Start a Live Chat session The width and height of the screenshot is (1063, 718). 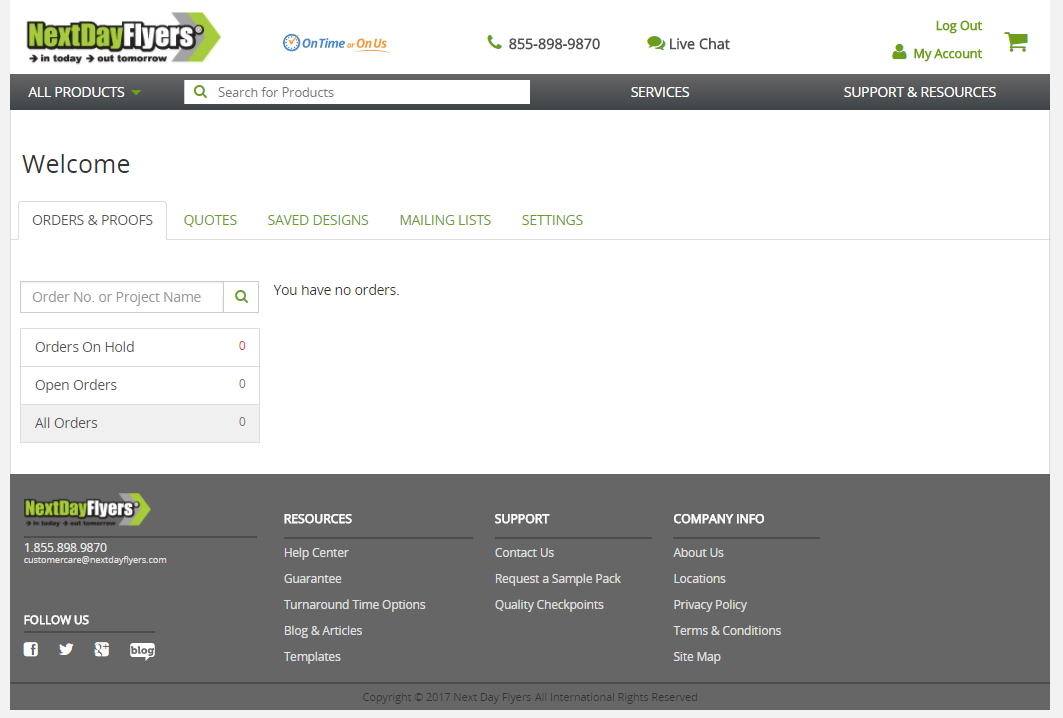[x=688, y=44]
